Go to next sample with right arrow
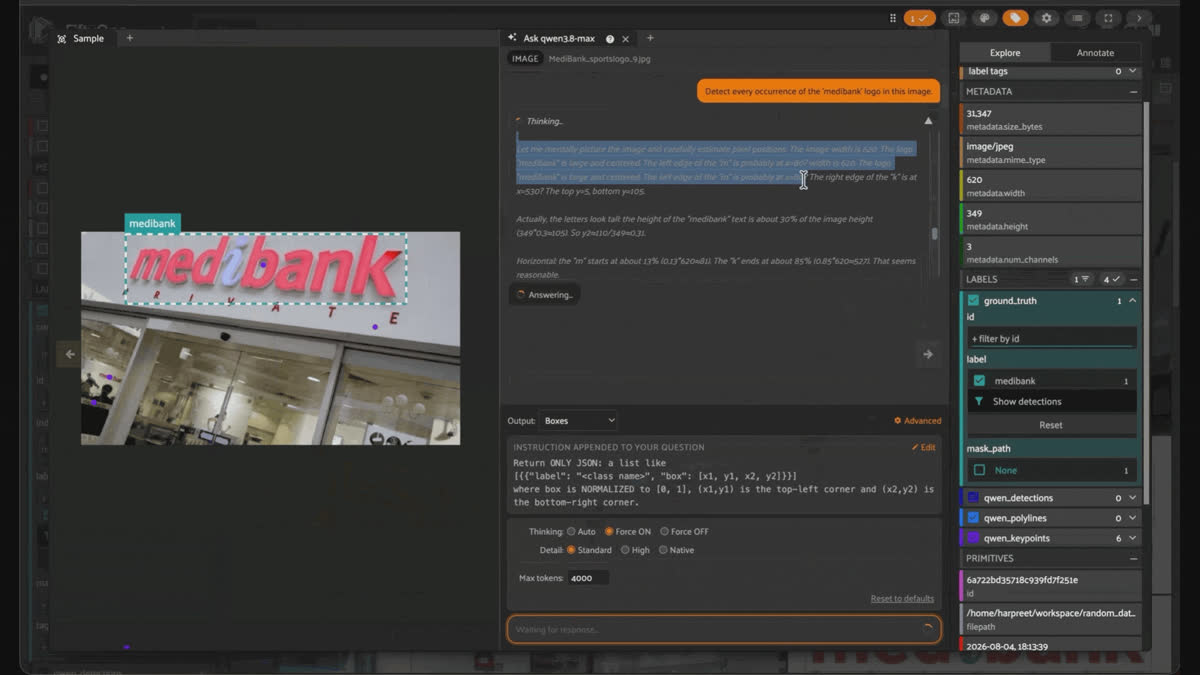Image resolution: width=1200 pixels, height=675 pixels. [928, 354]
